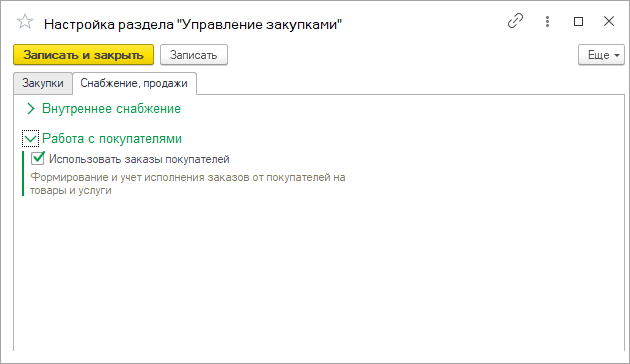This screenshot has height=364, width=630.
Task: Maximize the settings window
Action: (578, 21)
